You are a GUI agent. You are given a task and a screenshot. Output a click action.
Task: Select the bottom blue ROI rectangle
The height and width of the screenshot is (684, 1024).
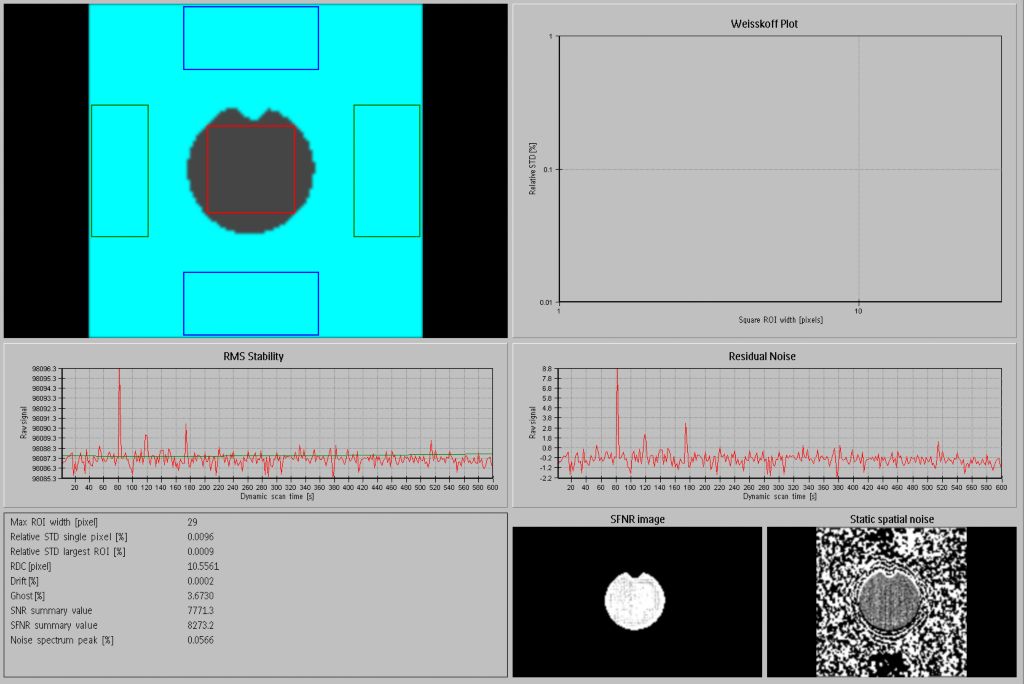click(250, 303)
